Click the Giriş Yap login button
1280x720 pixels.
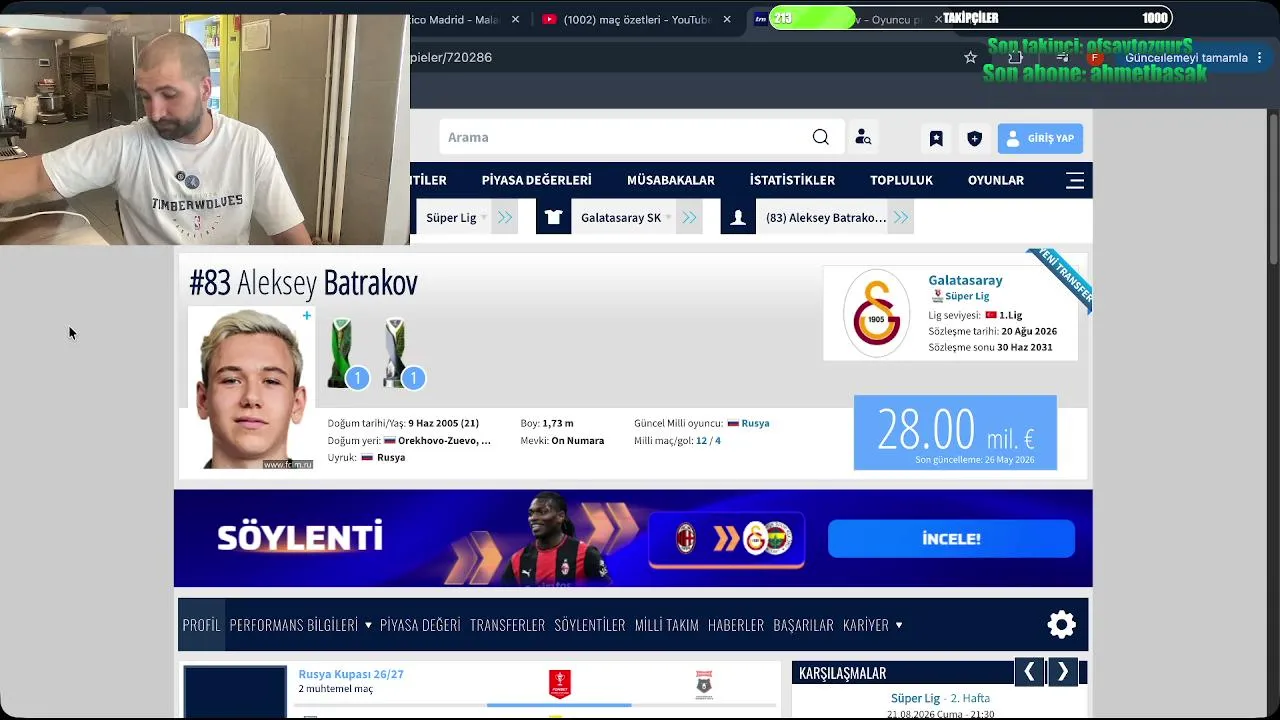pos(1040,138)
